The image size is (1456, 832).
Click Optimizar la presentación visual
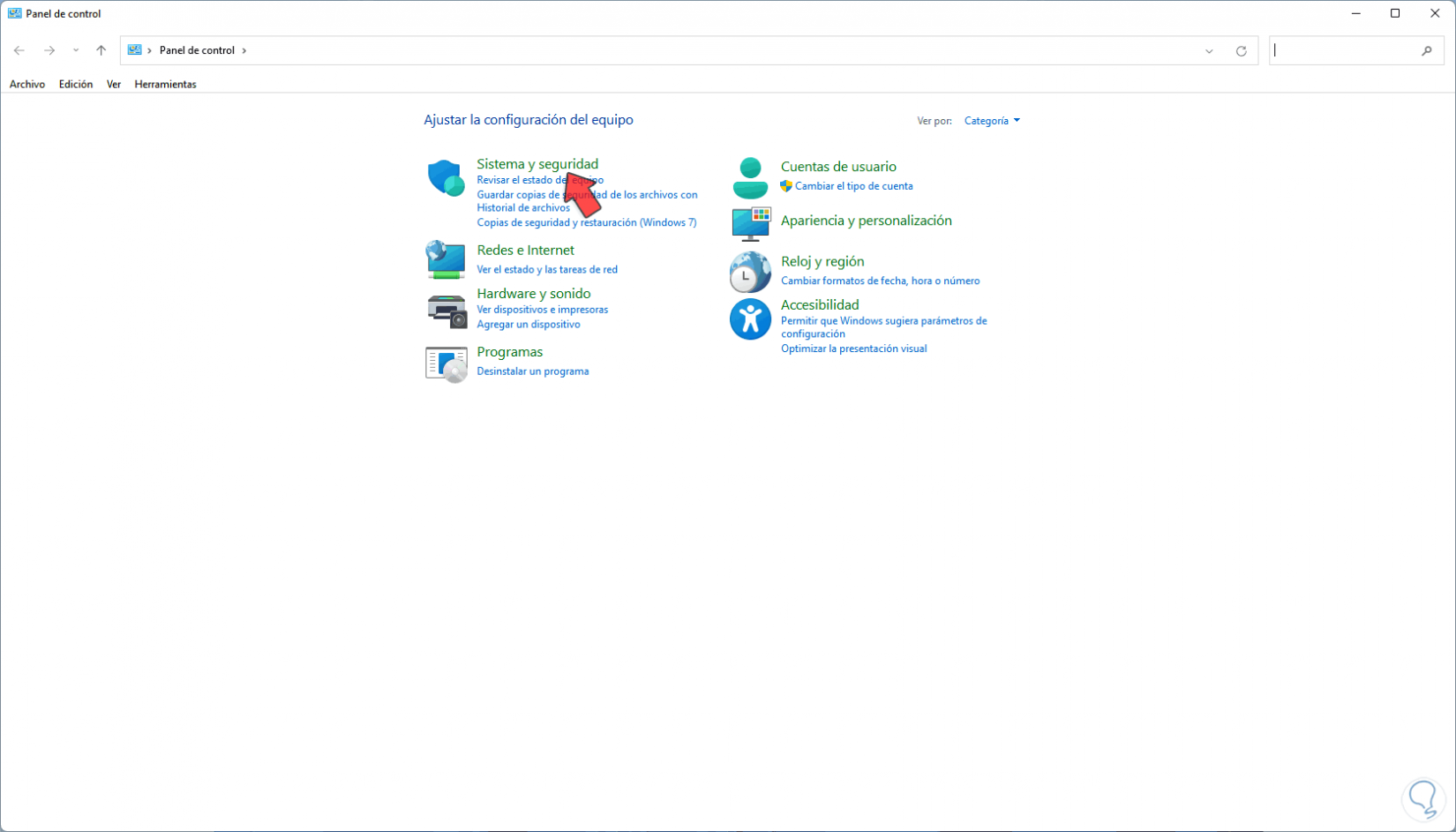[x=853, y=349]
